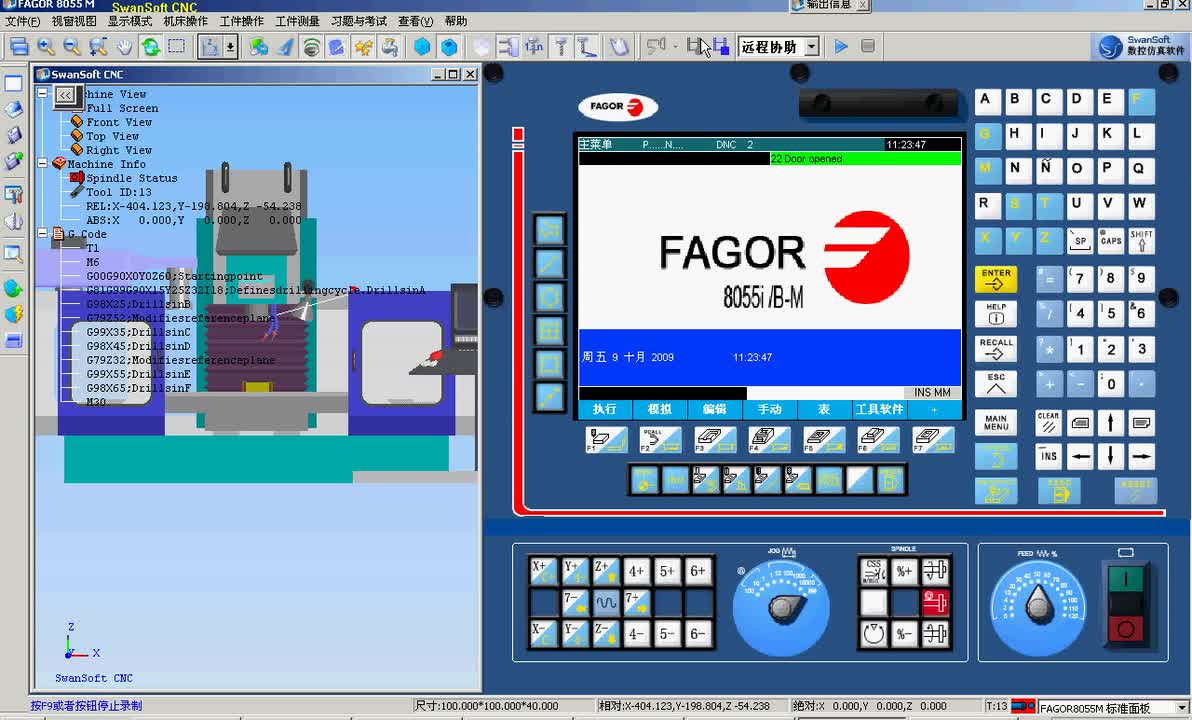The image size is (1192, 720).
Task: Click the spindle speed %- key
Action: pyautogui.click(x=904, y=633)
